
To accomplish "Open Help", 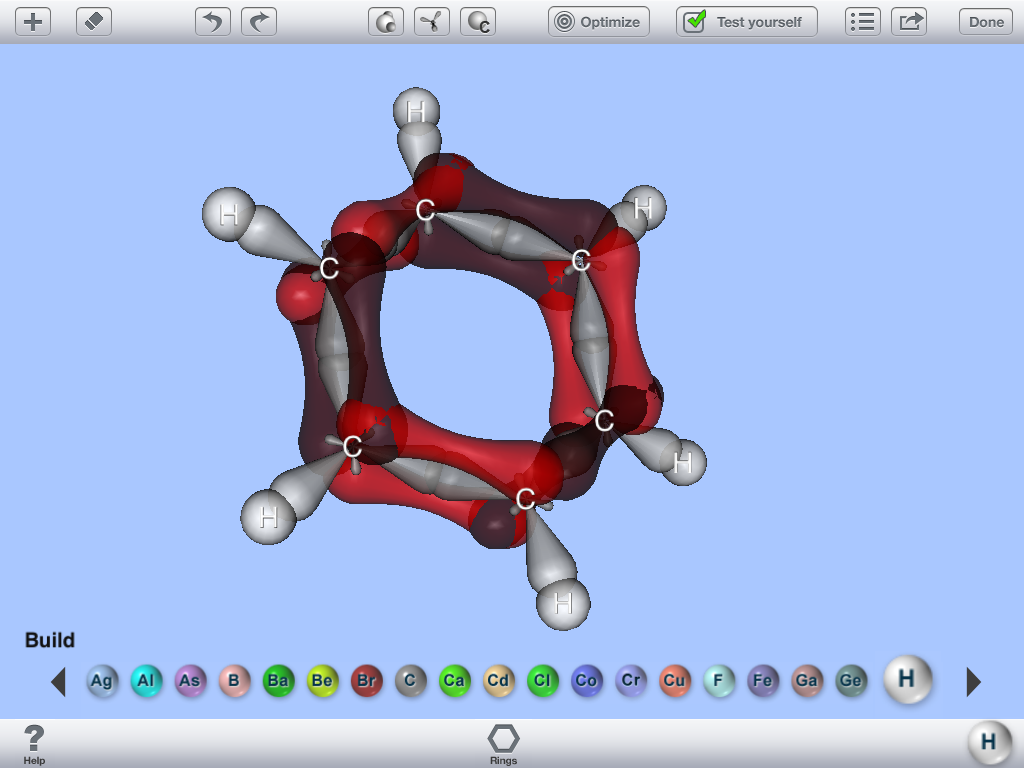I will [x=36, y=743].
